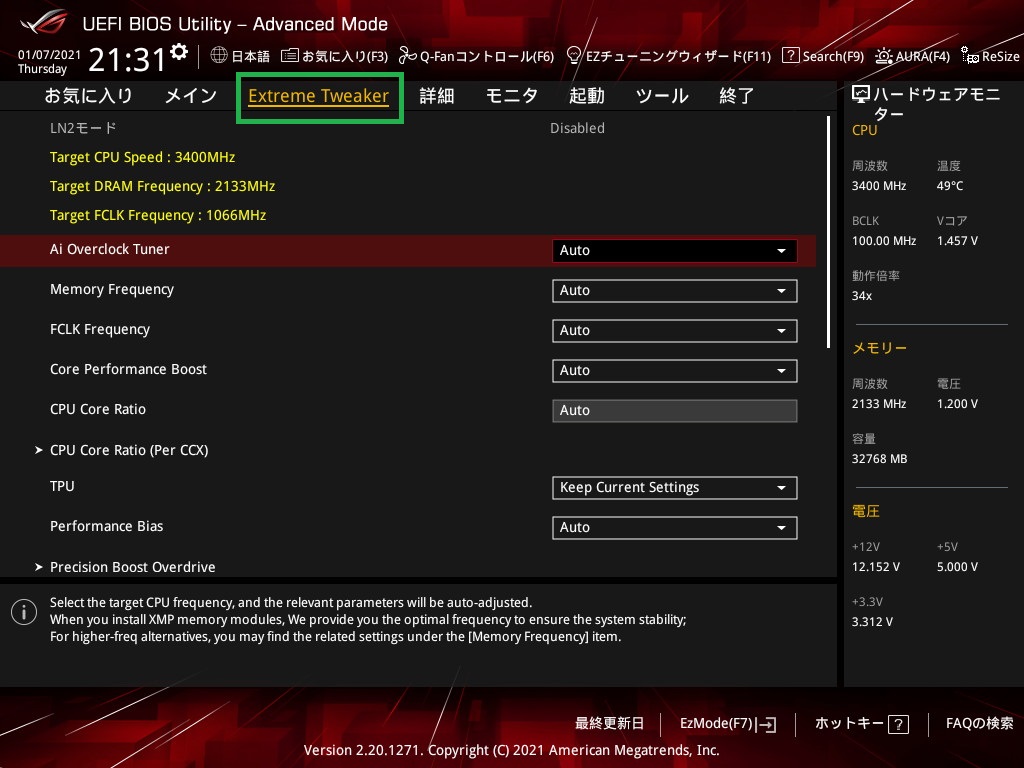Select the TPU label
The width and height of the screenshot is (1024, 768).
tap(62, 486)
